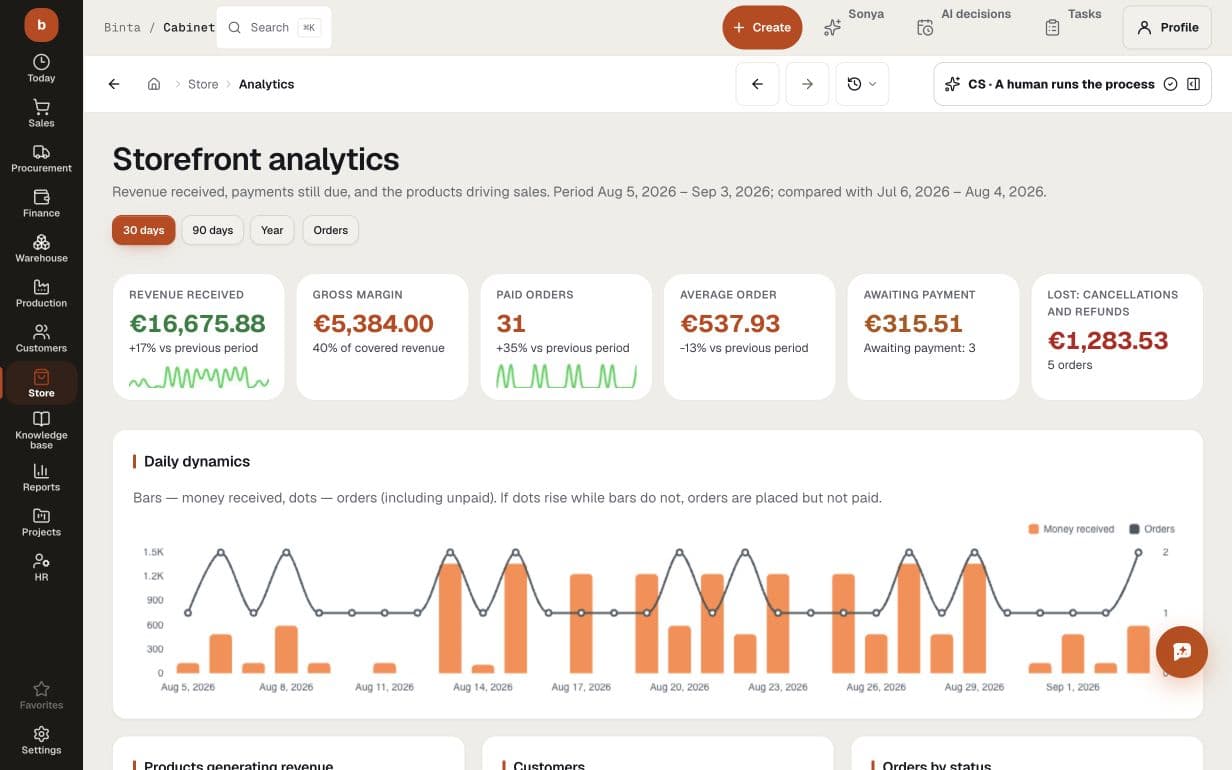This screenshot has height=770, width=1232.
Task: Click the Analytics breadcrumb text
Action: pos(266,84)
